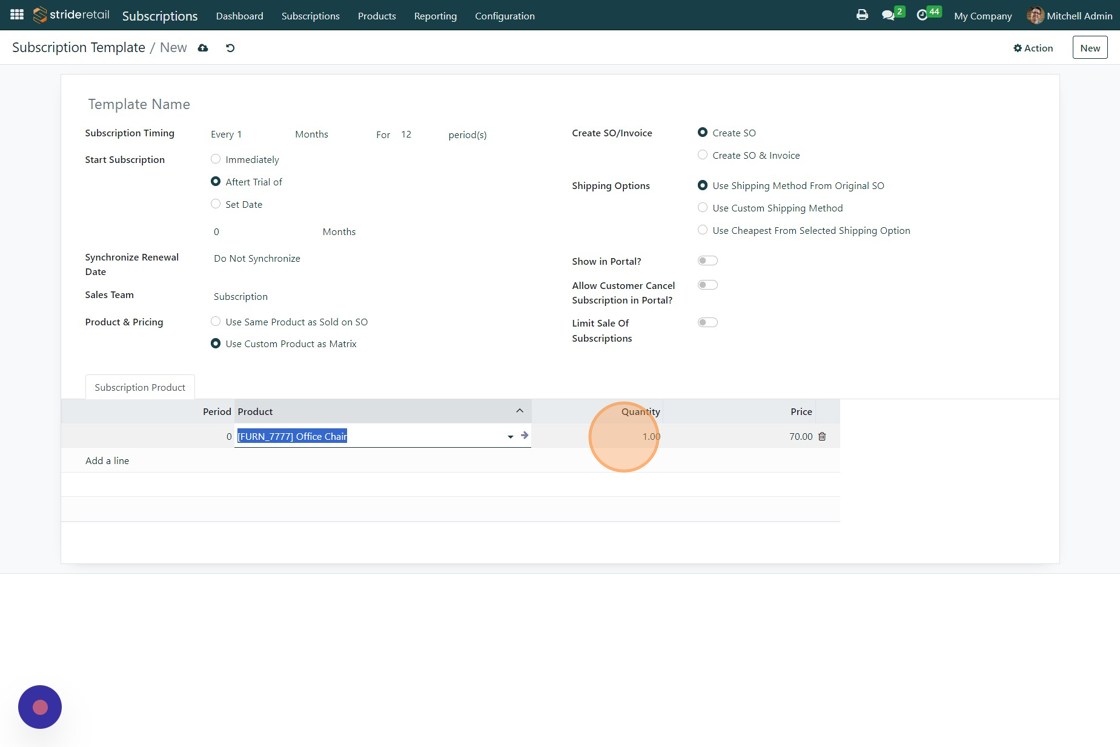This screenshot has height=747, width=1120.
Task: Open the Reporting menu
Action: click(x=435, y=16)
